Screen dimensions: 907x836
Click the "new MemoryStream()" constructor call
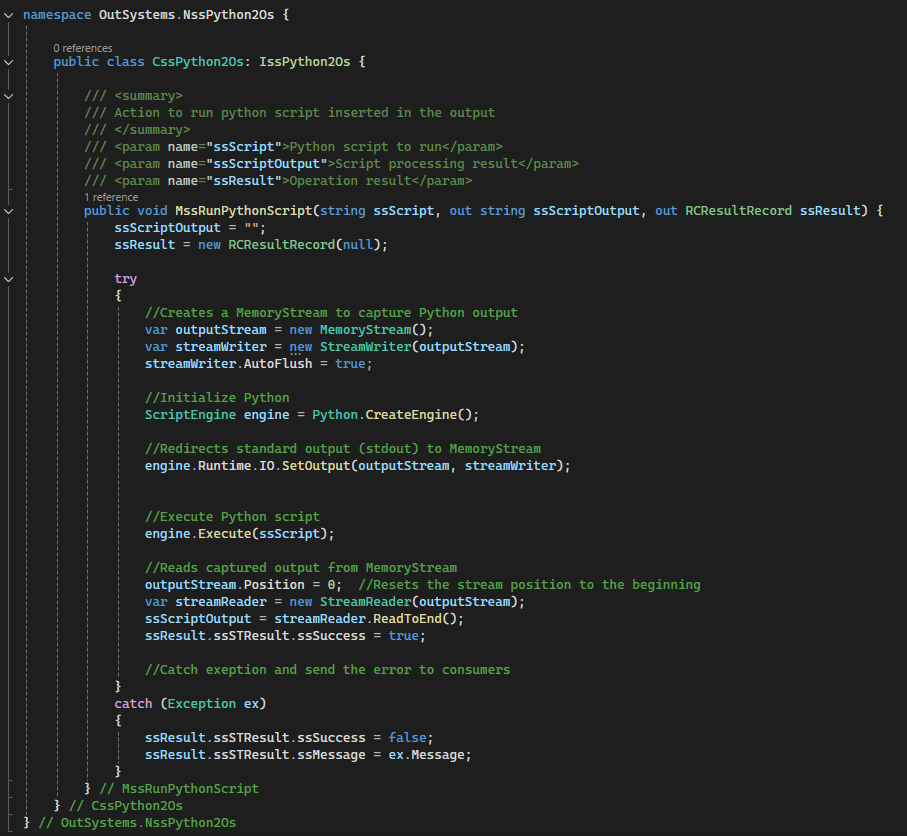[x=361, y=330]
